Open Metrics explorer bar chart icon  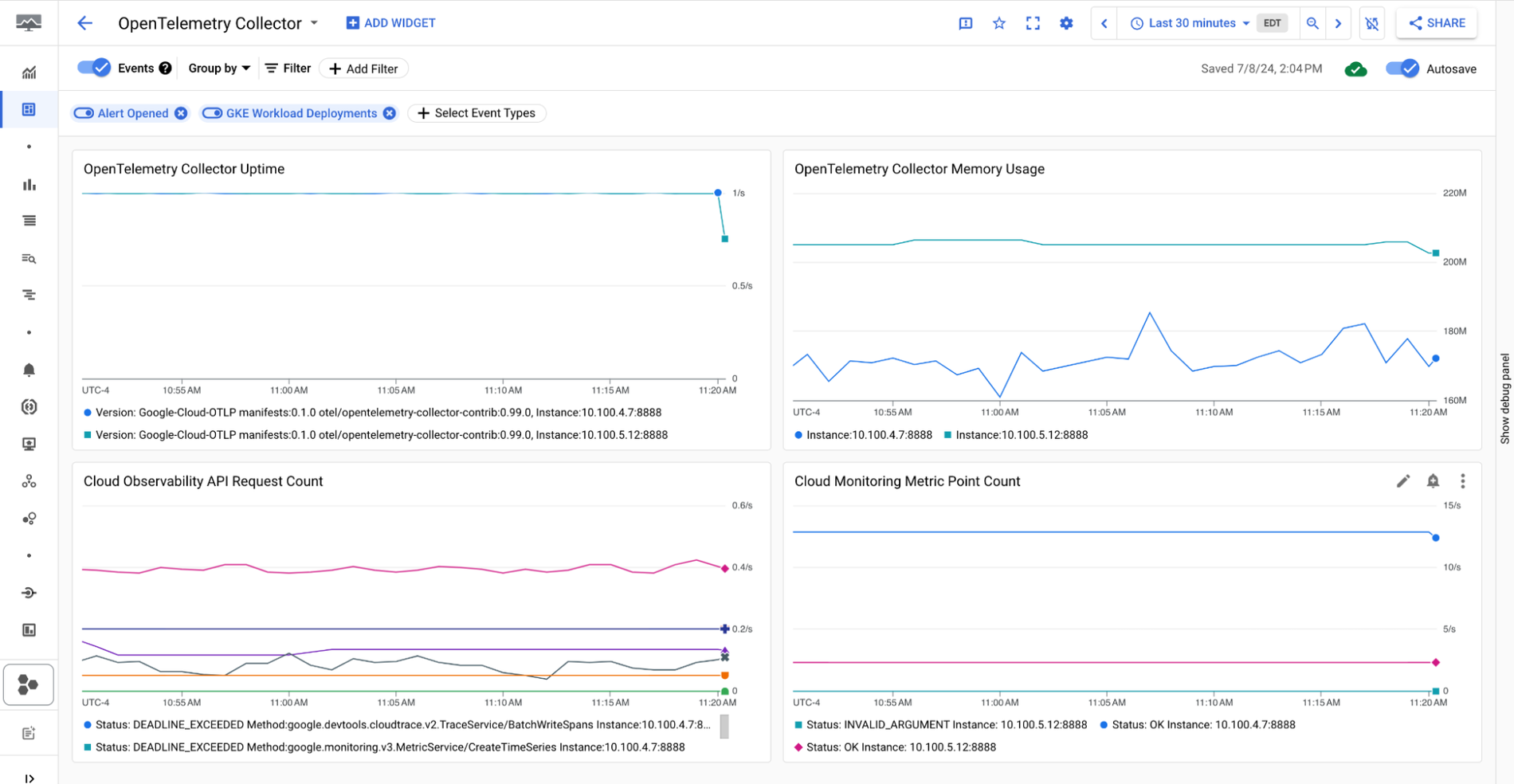click(x=29, y=184)
